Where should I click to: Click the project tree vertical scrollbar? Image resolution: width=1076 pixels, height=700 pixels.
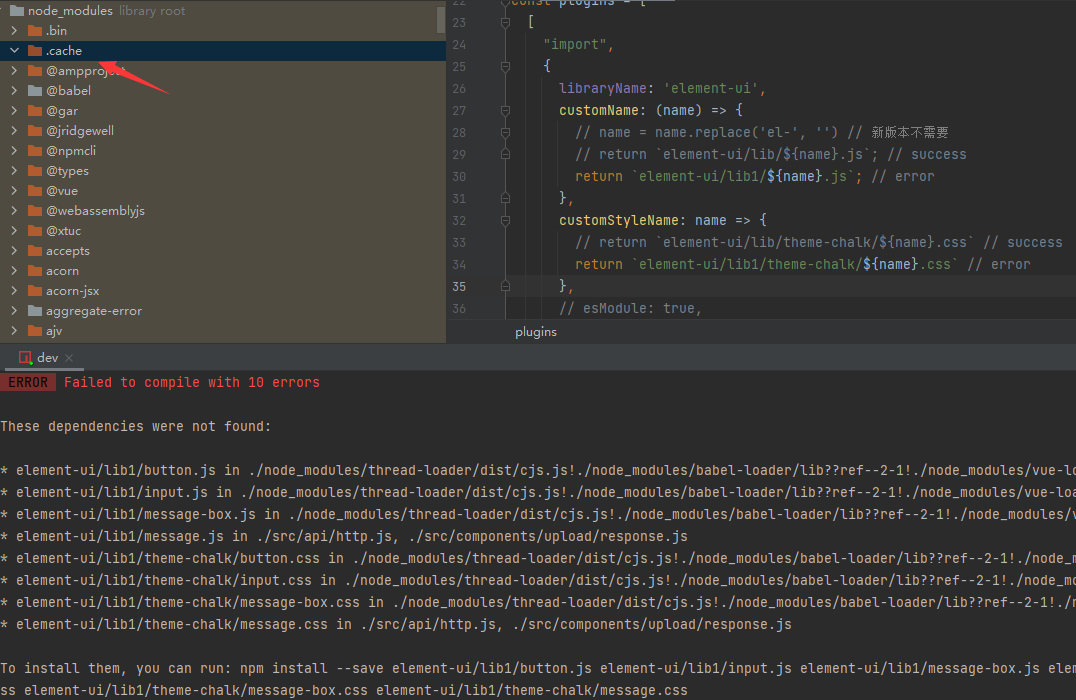click(x=440, y=18)
